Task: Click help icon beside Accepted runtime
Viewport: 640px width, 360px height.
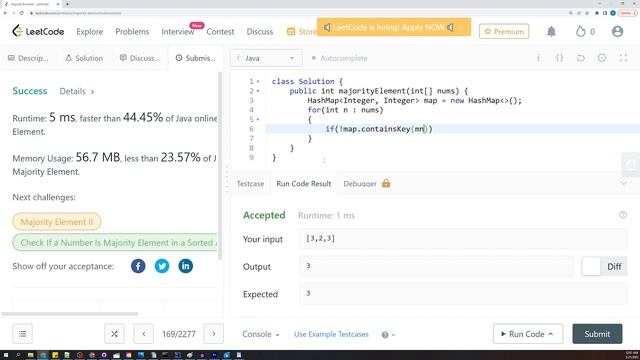Action: pos(622,215)
